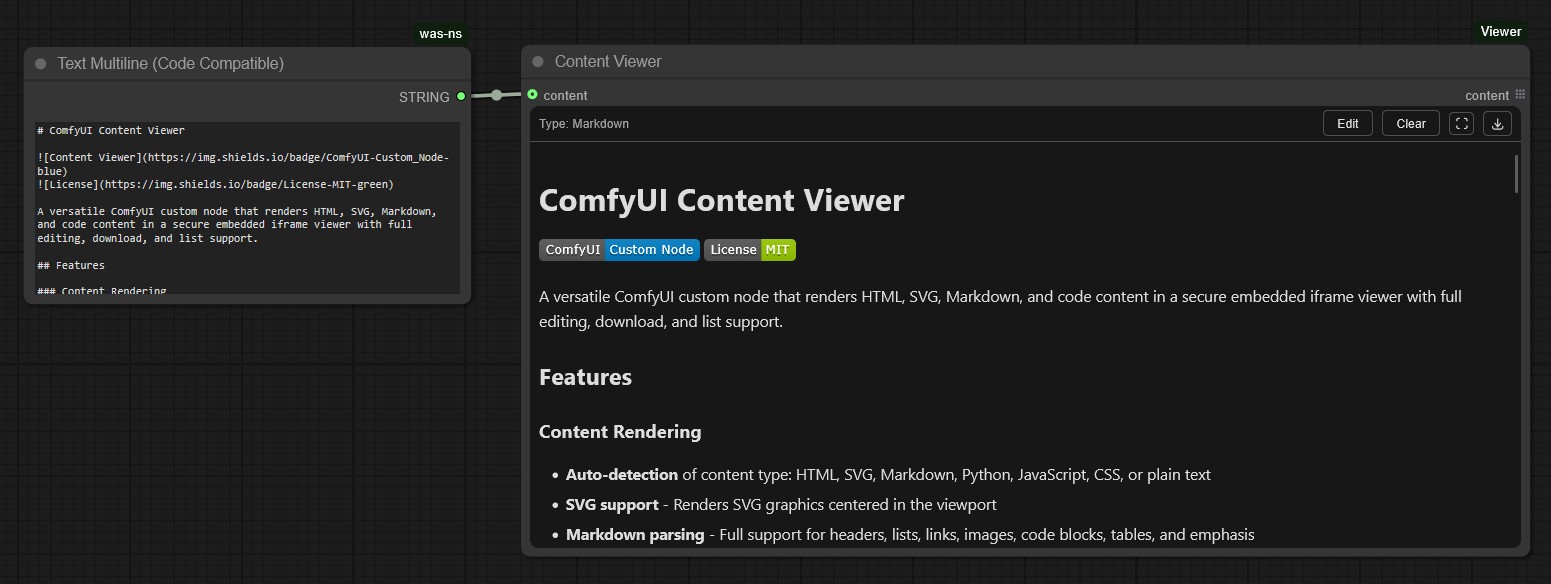The image size is (1551, 584).
Task: Click the grid icon beside content output
Action: point(1520,95)
